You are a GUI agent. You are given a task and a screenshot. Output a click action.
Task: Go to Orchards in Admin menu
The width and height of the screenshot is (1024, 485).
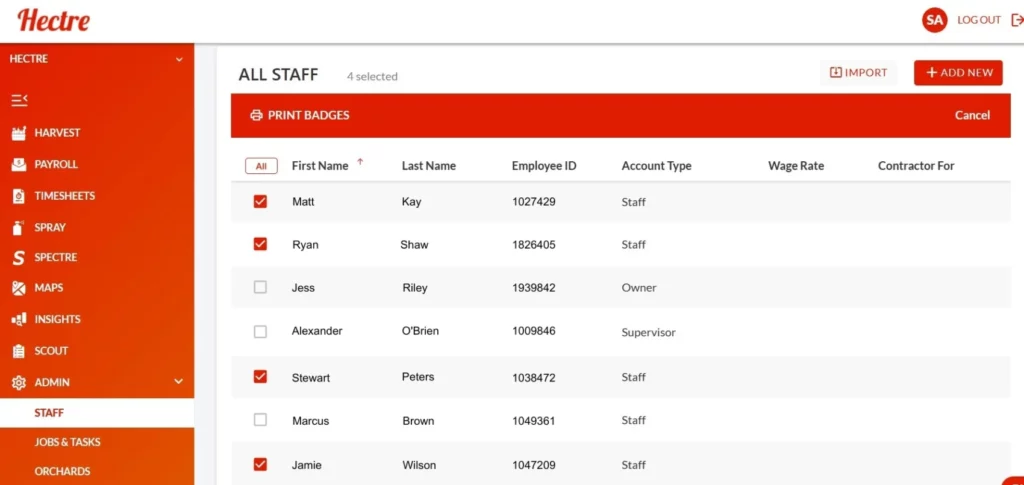pyautogui.click(x=62, y=471)
